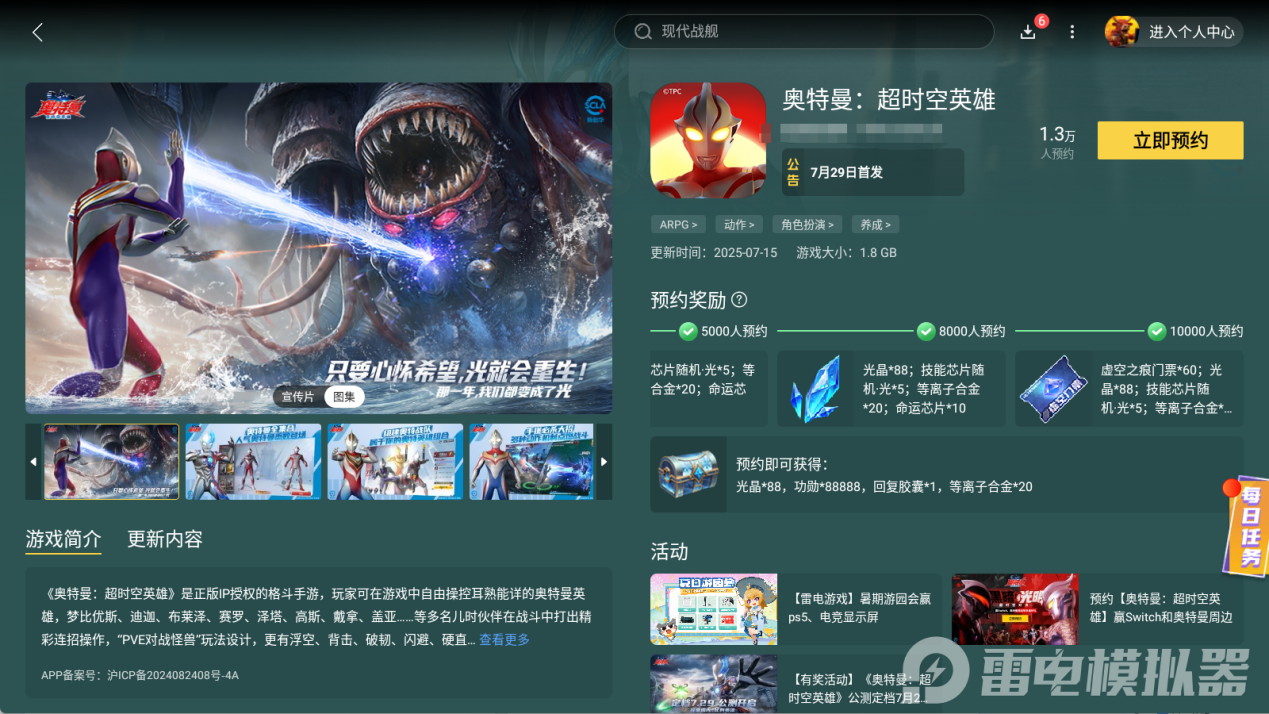Screen dimensions: 1269x714
Task: Open 进入个人中心
Action: 1191,32
